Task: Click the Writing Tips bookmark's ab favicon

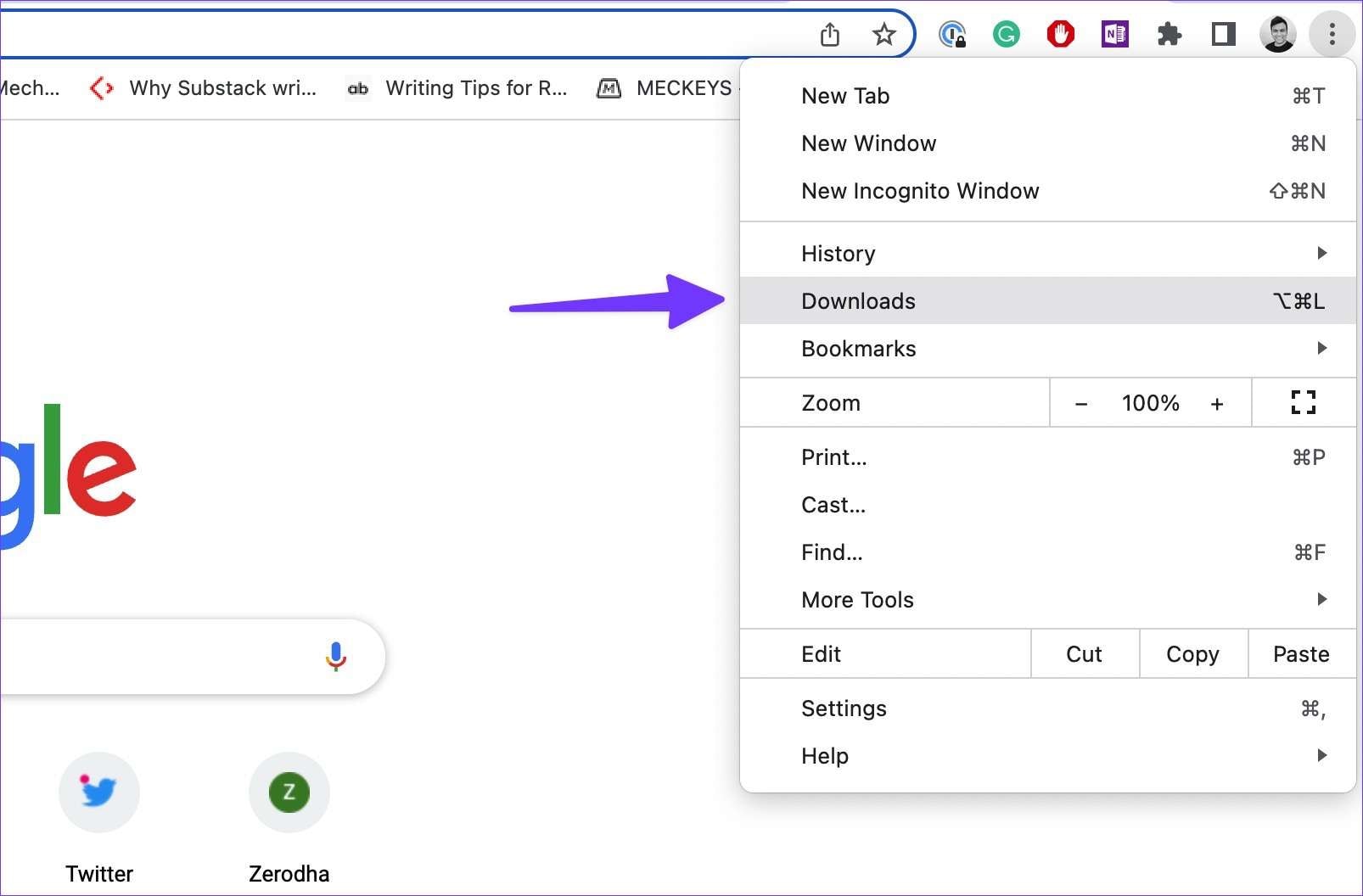Action: pos(358,88)
